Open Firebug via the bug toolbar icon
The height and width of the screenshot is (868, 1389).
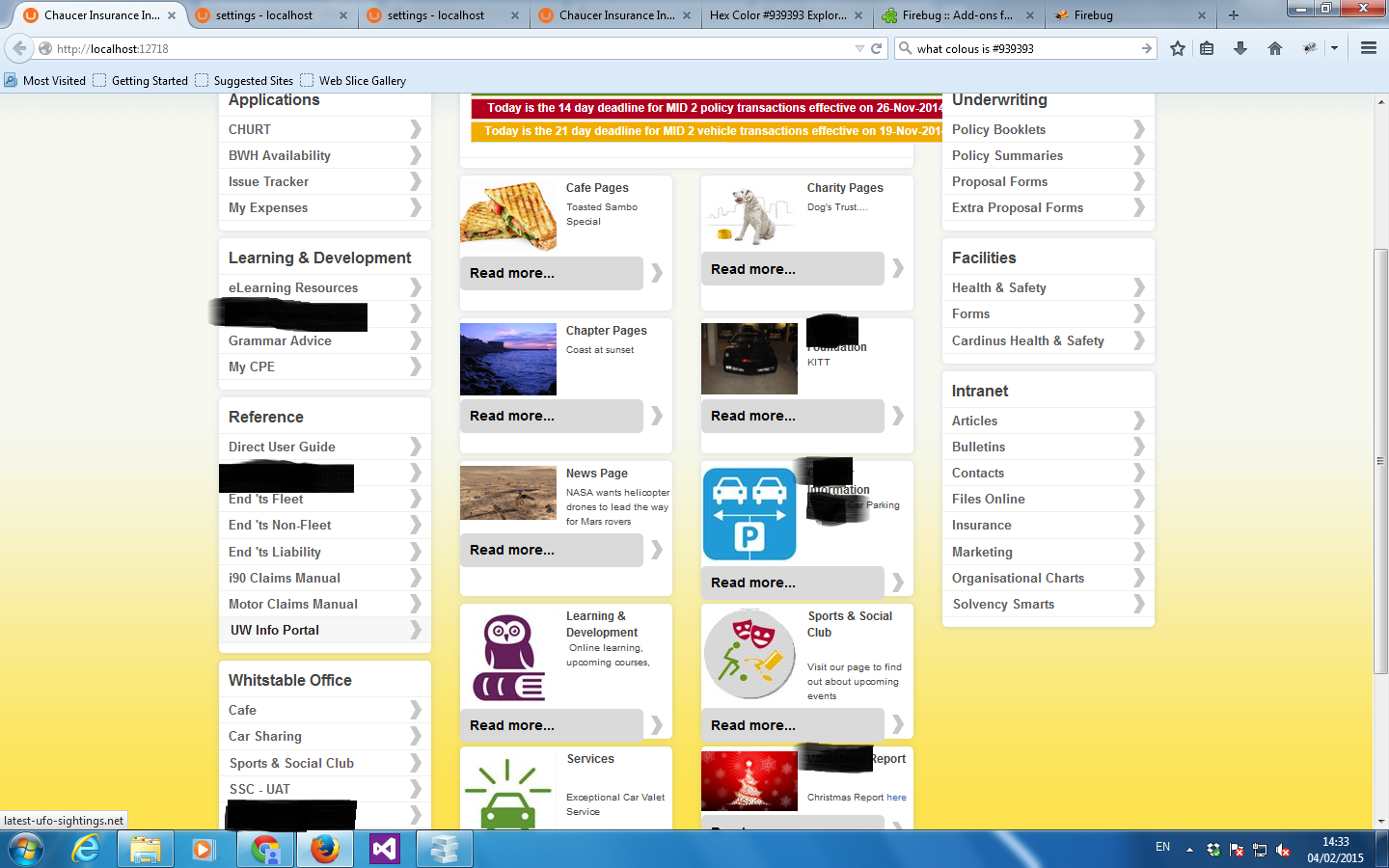coord(1310,48)
